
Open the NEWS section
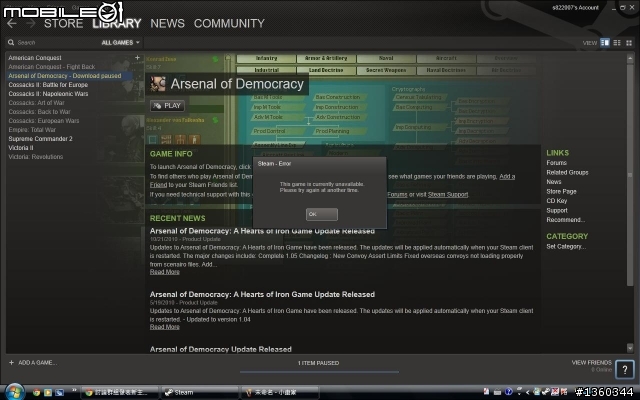tap(167, 24)
